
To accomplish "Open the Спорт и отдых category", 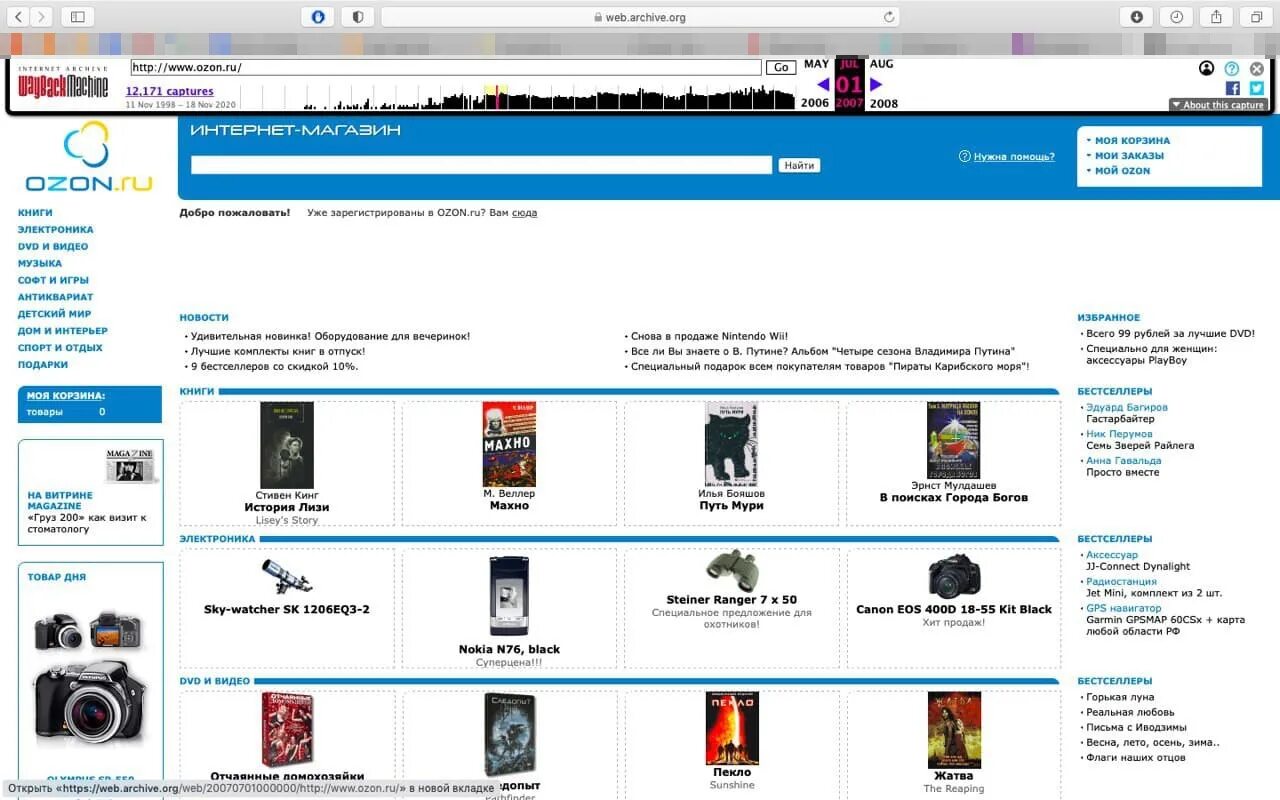I will pyautogui.click(x=60, y=348).
